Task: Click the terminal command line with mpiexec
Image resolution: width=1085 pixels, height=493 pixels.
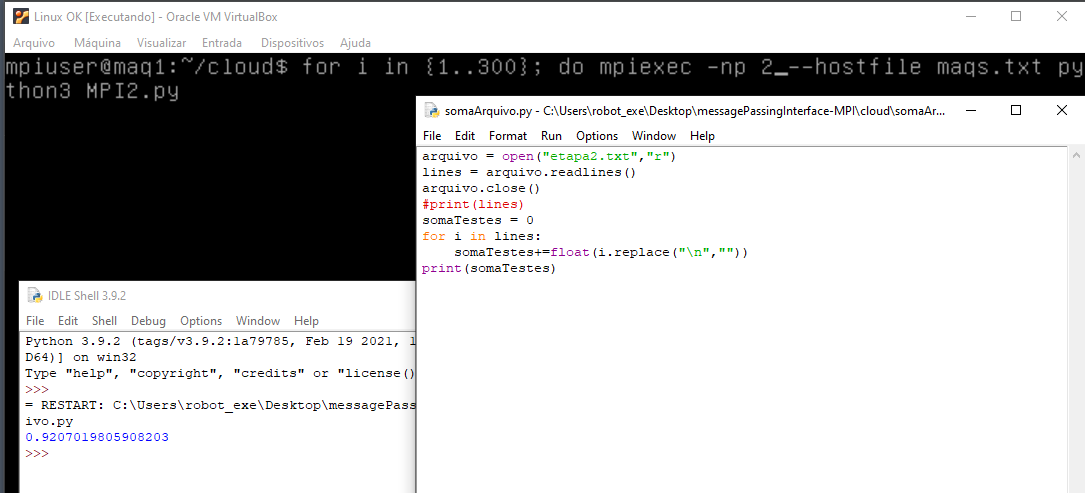Action: tap(542, 67)
